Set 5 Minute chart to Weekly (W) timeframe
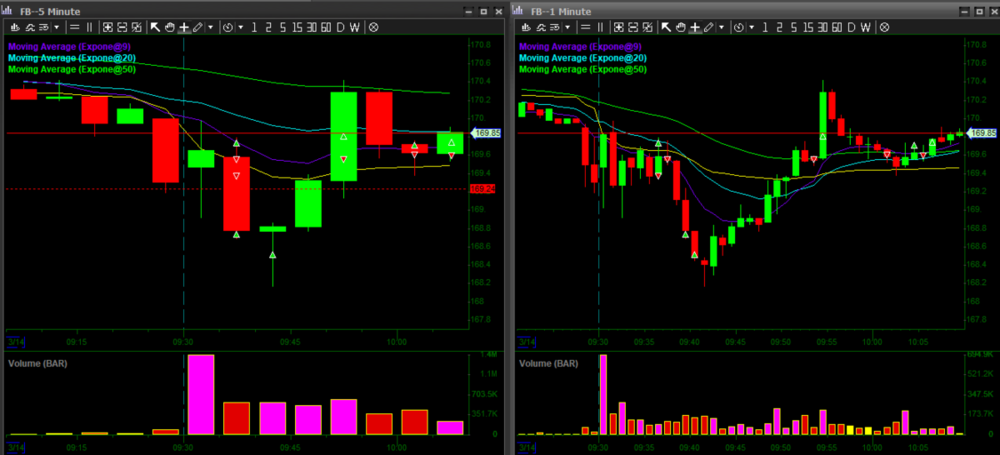The width and height of the screenshot is (1000, 455). 354,27
